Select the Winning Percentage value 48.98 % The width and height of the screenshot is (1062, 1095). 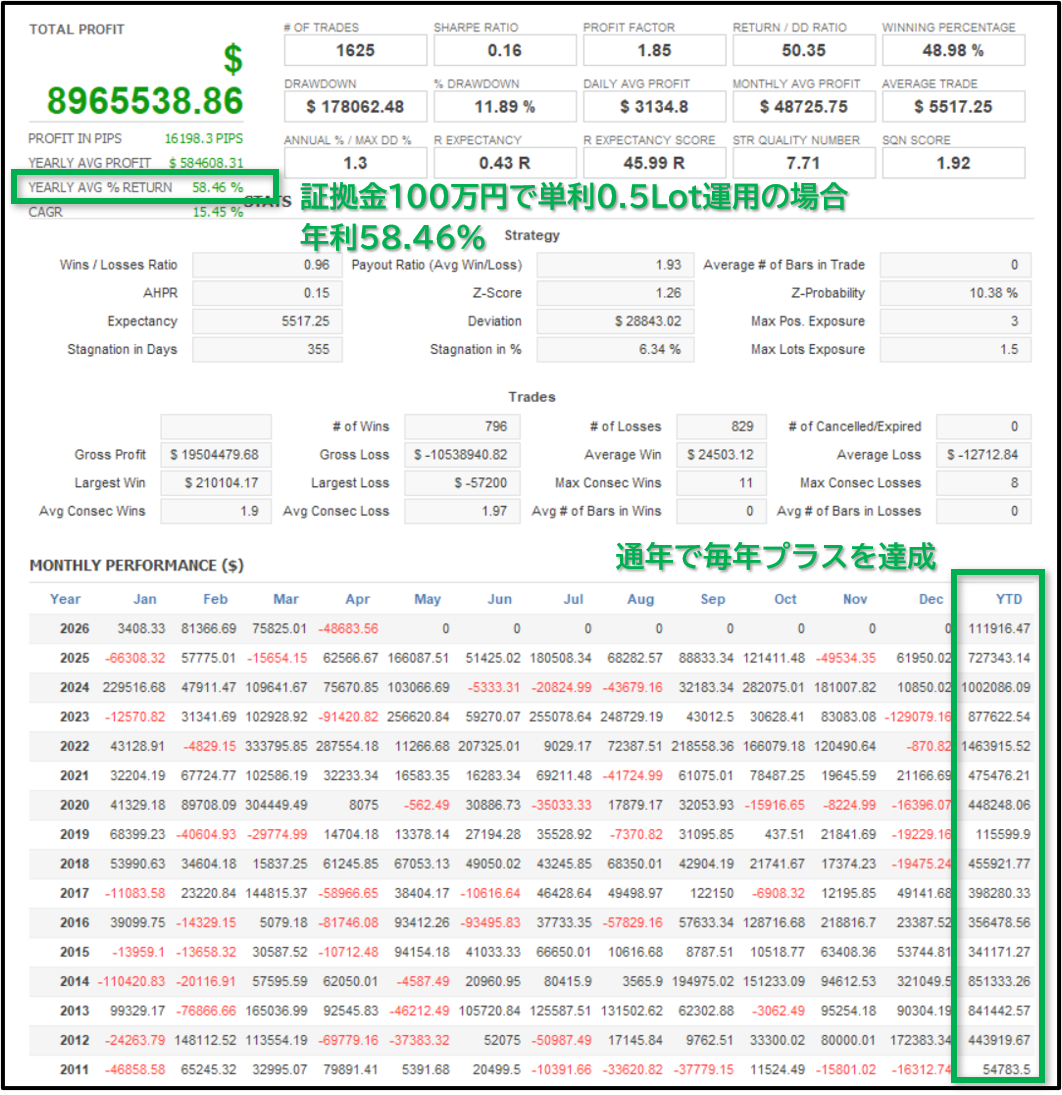click(x=953, y=51)
